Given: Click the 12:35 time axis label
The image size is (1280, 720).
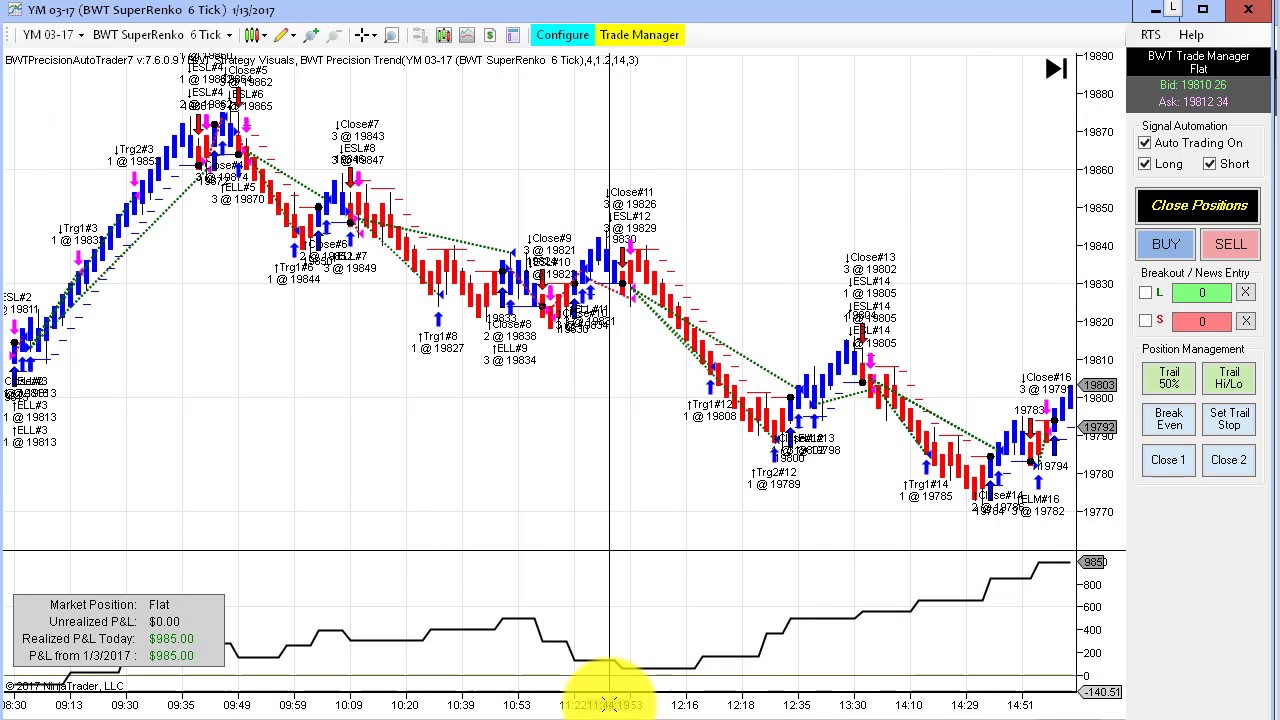Looking at the screenshot, I should click(x=797, y=706).
